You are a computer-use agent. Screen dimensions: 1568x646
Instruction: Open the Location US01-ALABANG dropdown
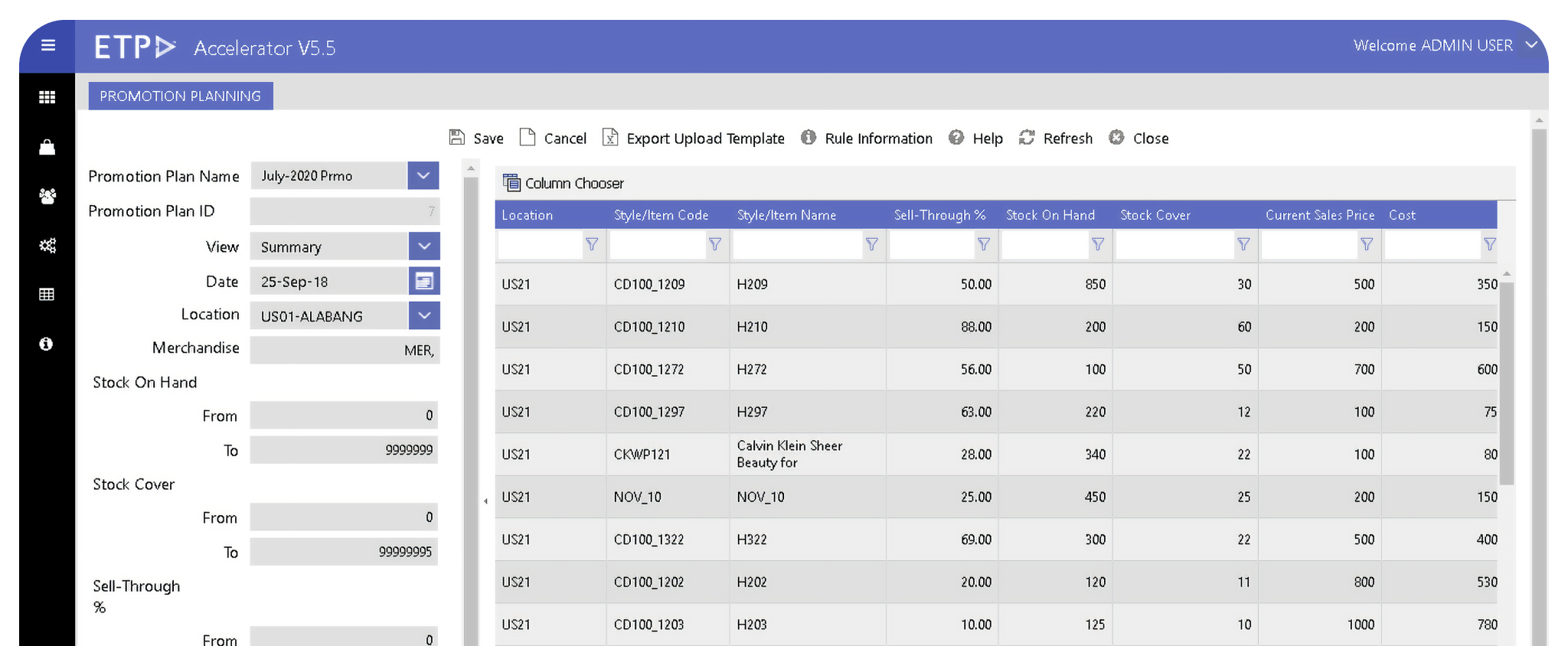click(423, 316)
